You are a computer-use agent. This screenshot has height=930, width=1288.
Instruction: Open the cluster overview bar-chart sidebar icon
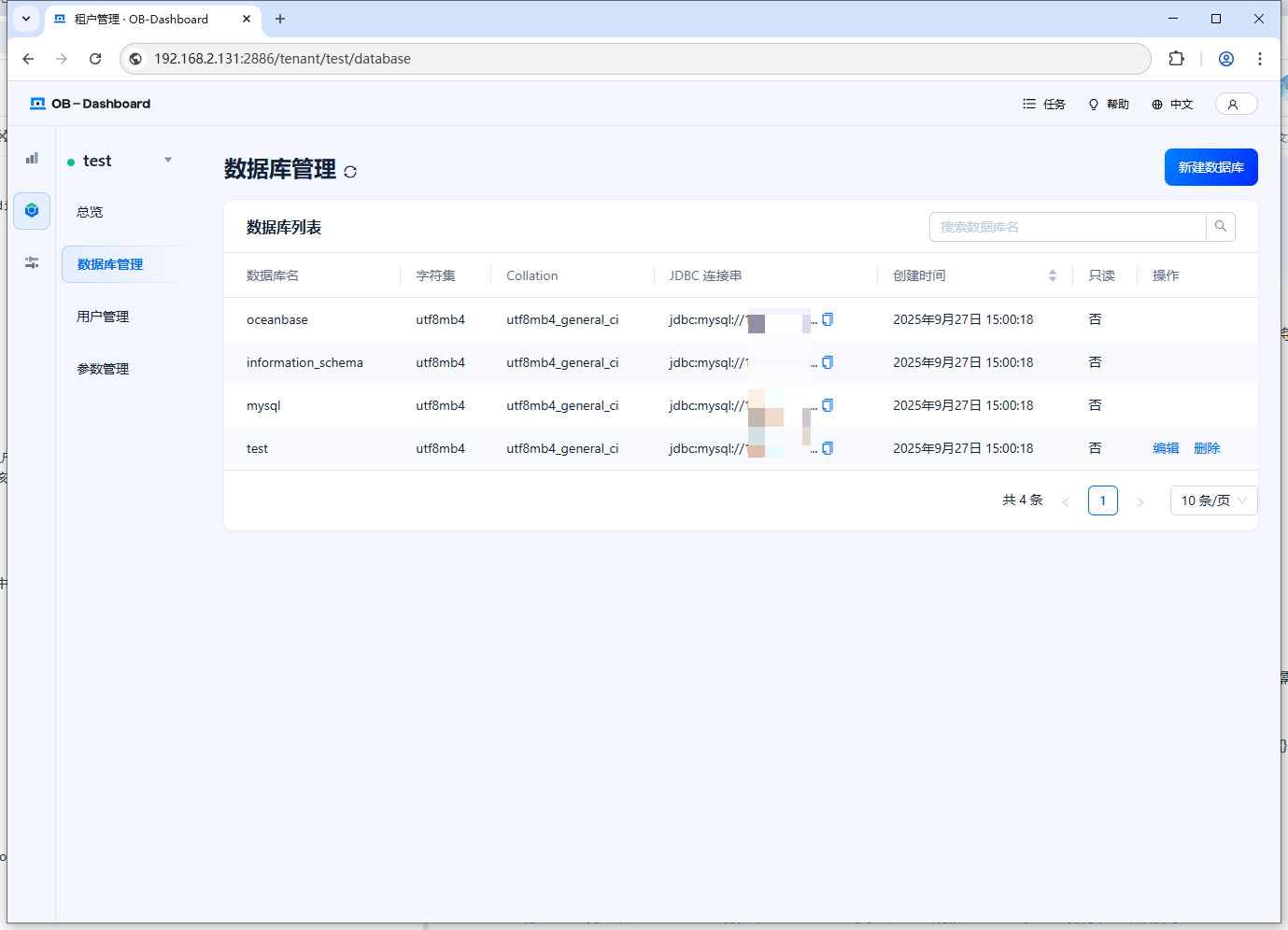[32, 159]
